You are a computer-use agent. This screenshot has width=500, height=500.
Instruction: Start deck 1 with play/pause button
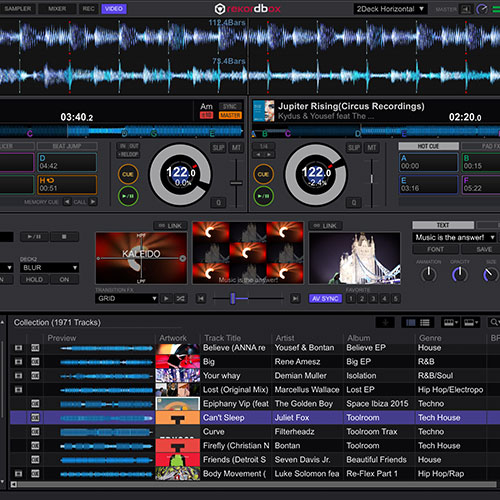[128, 196]
